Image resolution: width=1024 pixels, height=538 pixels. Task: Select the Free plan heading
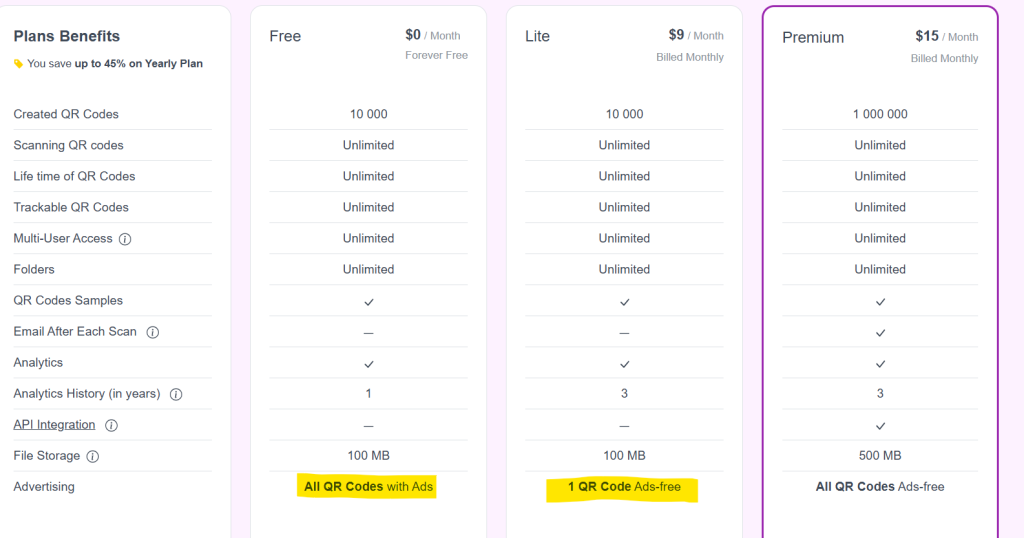(x=285, y=36)
